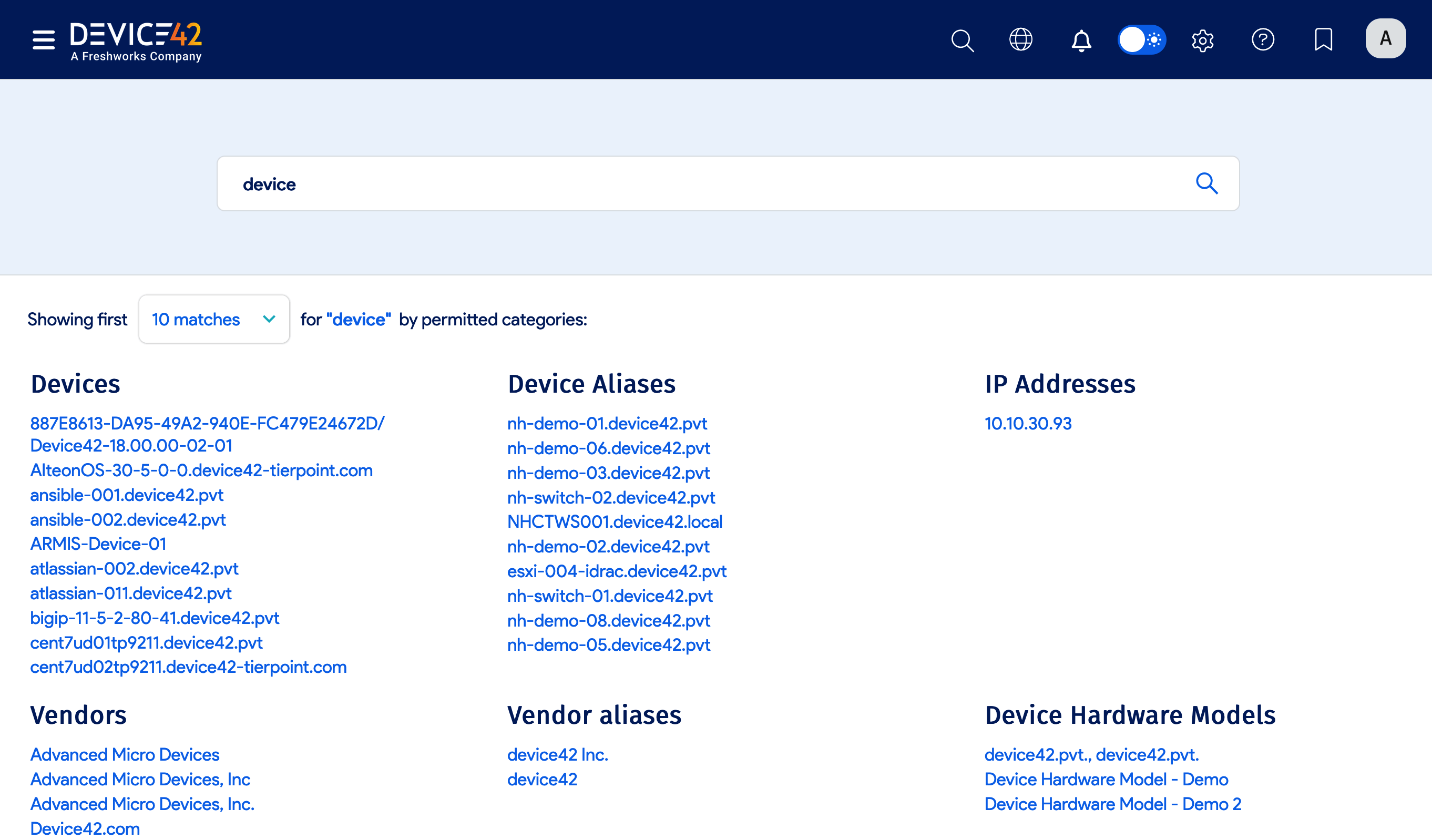This screenshot has width=1432, height=840.
Task: Open the notifications bell
Action: pyautogui.click(x=1081, y=40)
